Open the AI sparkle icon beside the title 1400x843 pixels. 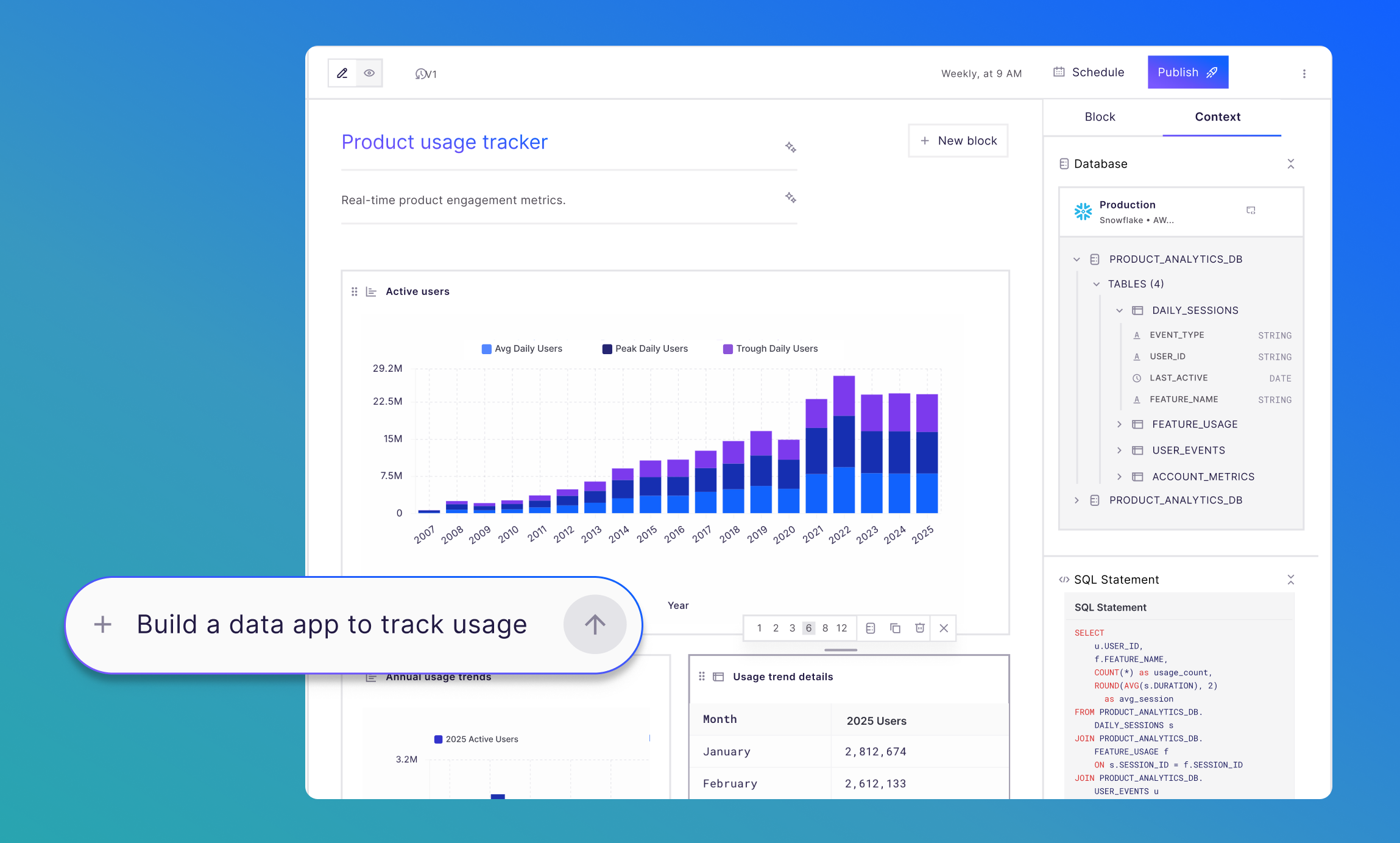point(790,147)
